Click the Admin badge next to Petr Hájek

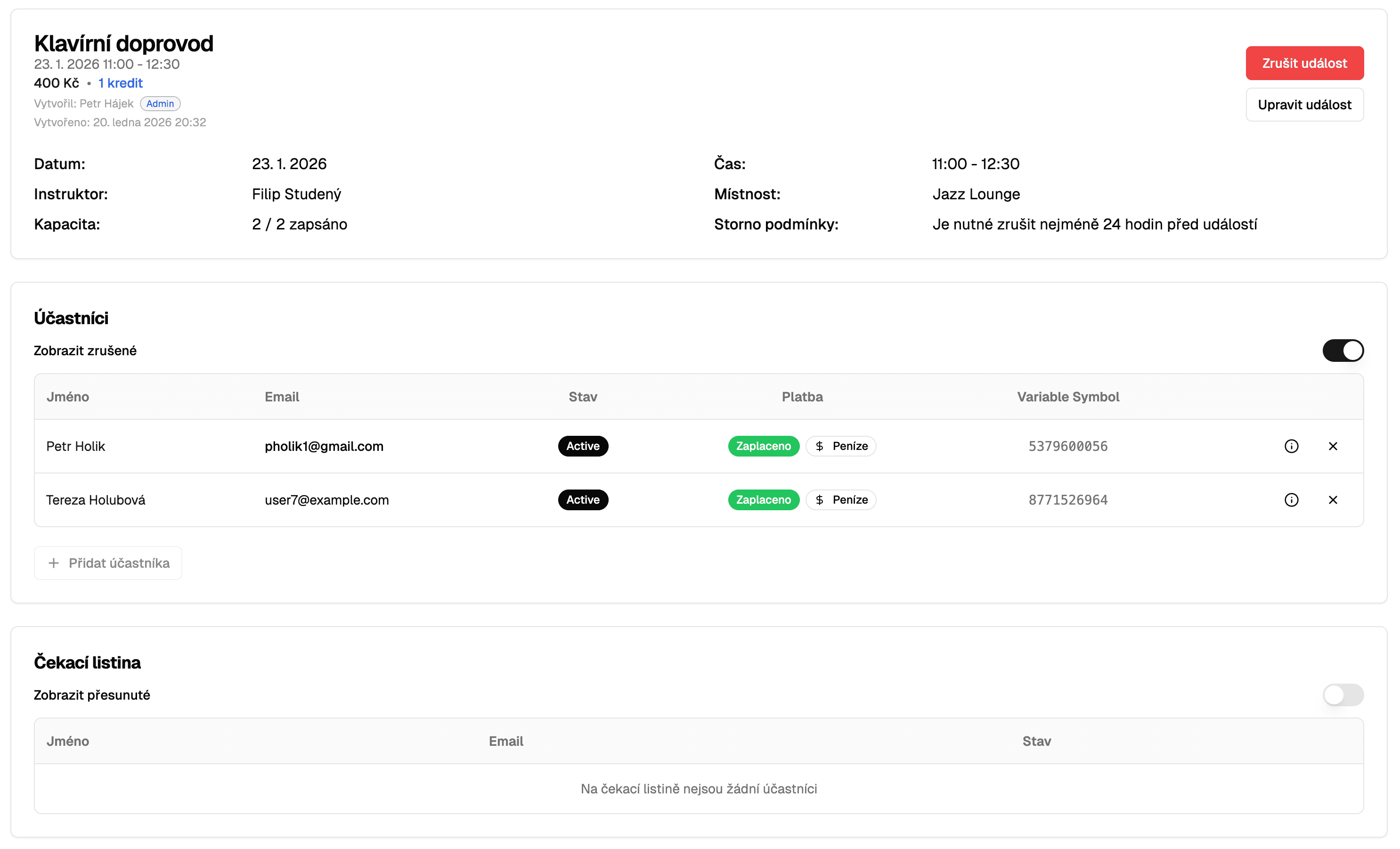160,104
